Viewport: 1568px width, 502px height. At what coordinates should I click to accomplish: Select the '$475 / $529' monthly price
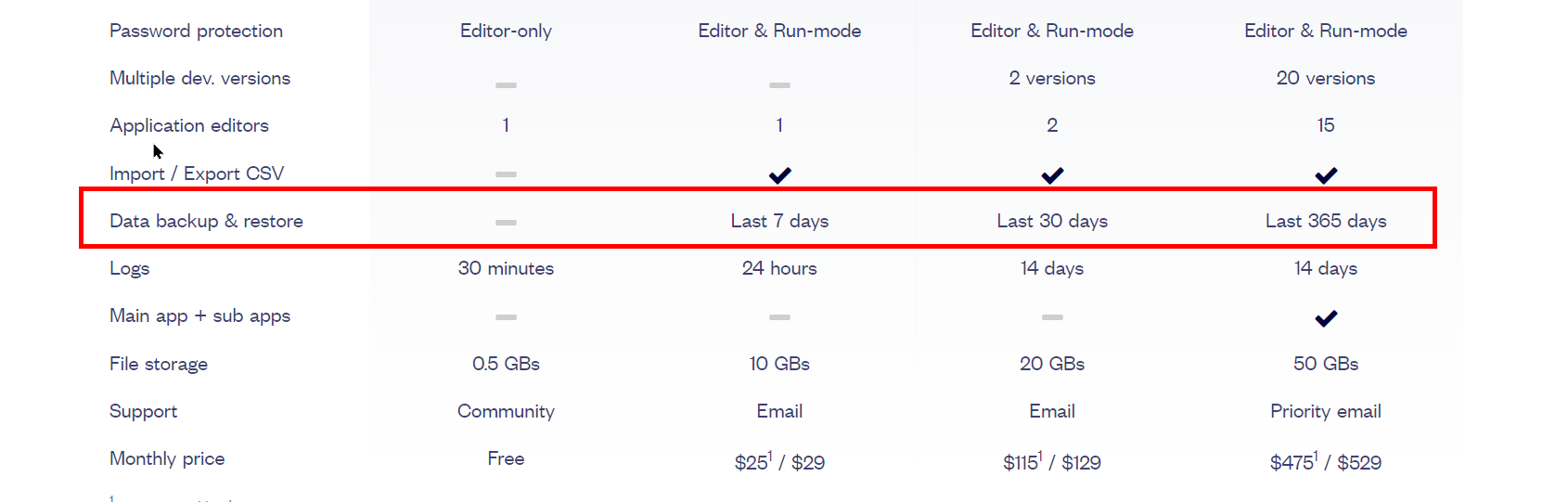(1326, 461)
